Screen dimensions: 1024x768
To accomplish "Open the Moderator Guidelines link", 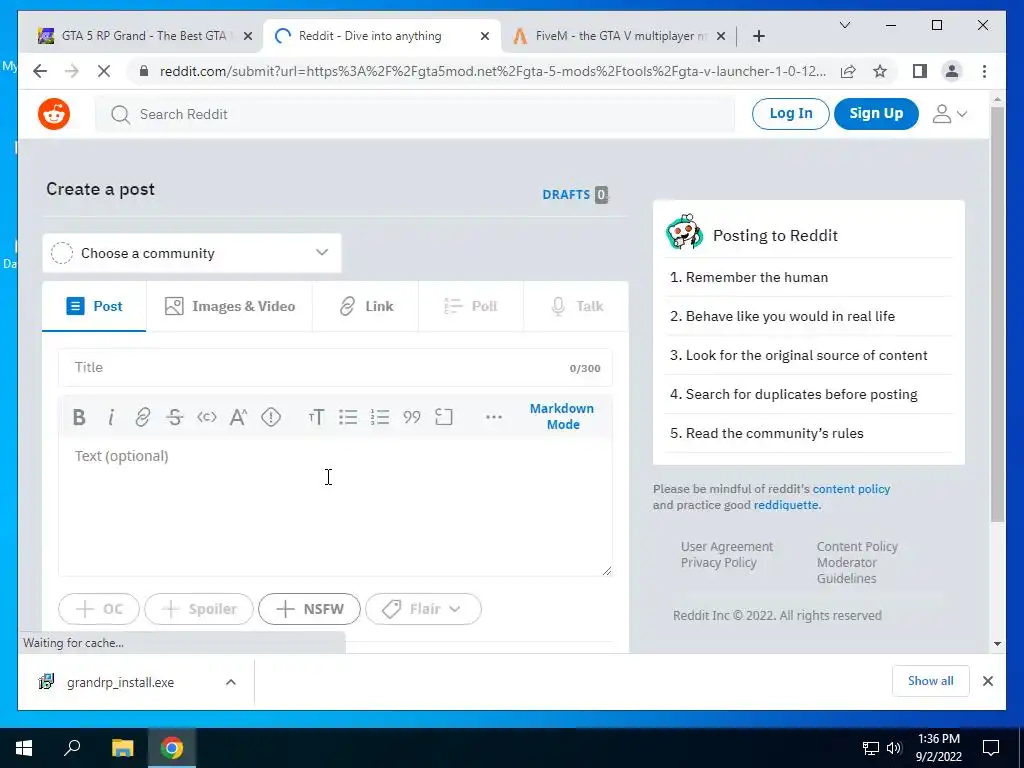I will (x=847, y=570).
